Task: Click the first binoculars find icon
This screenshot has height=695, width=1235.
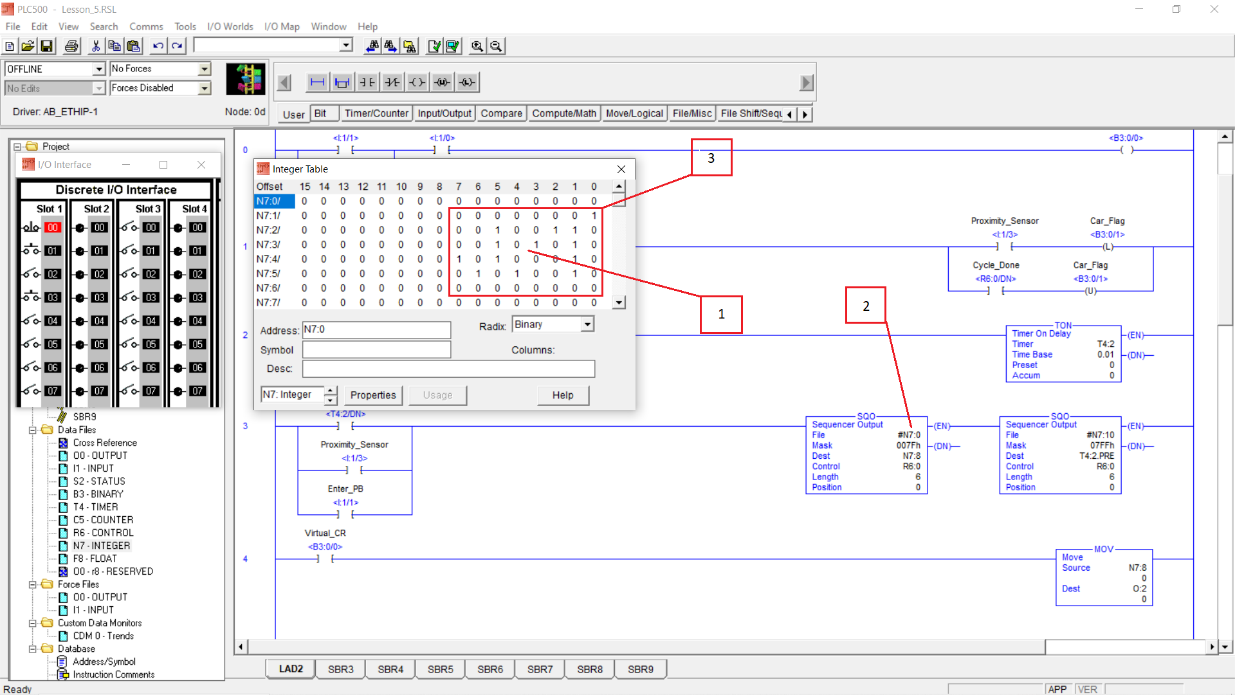Action: click(x=373, y=46)
